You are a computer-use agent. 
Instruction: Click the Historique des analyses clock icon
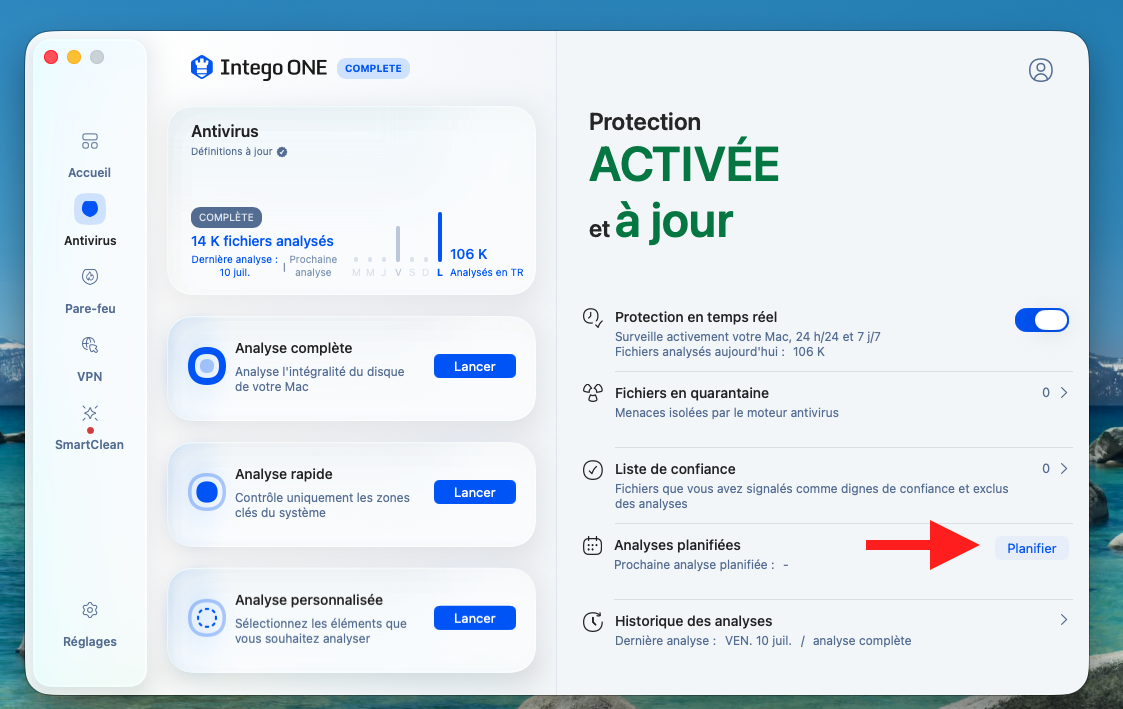pyautogui.click(x=592, y=622)
